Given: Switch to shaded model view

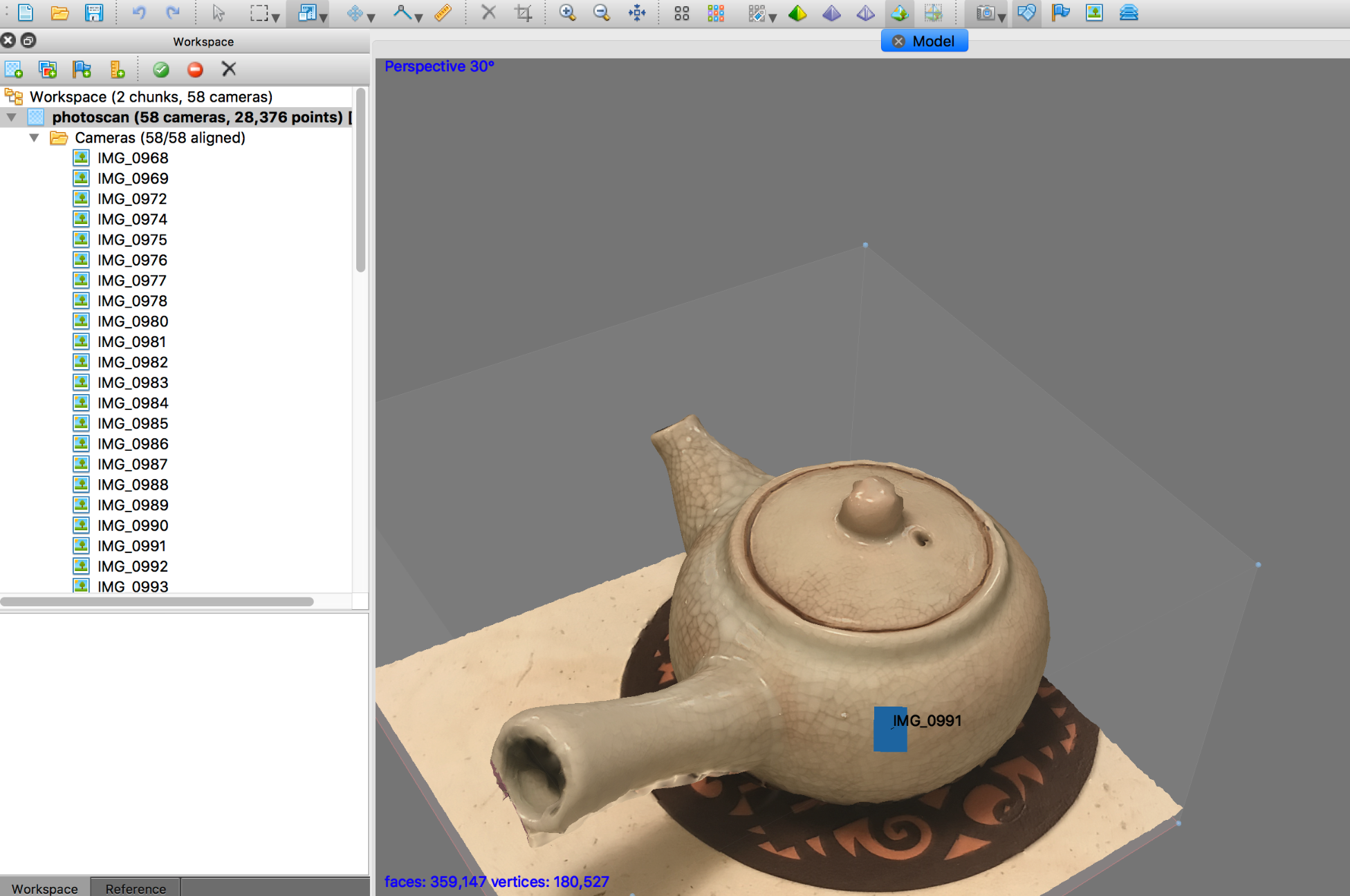Looking at the screenshot, I should coord(797,12).
